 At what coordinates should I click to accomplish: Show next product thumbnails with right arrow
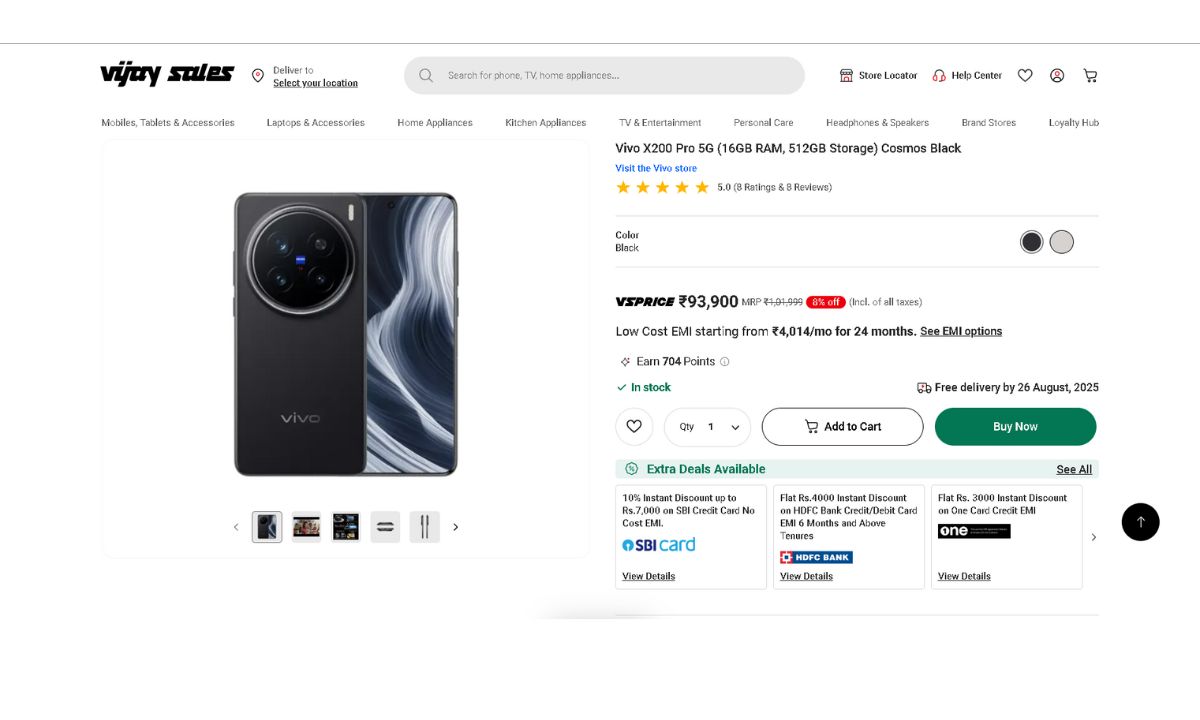[456, 527]
